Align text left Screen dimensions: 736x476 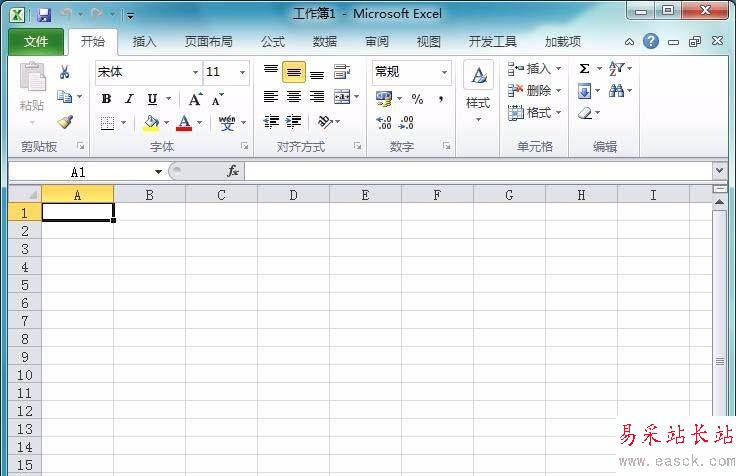[271, 97]
